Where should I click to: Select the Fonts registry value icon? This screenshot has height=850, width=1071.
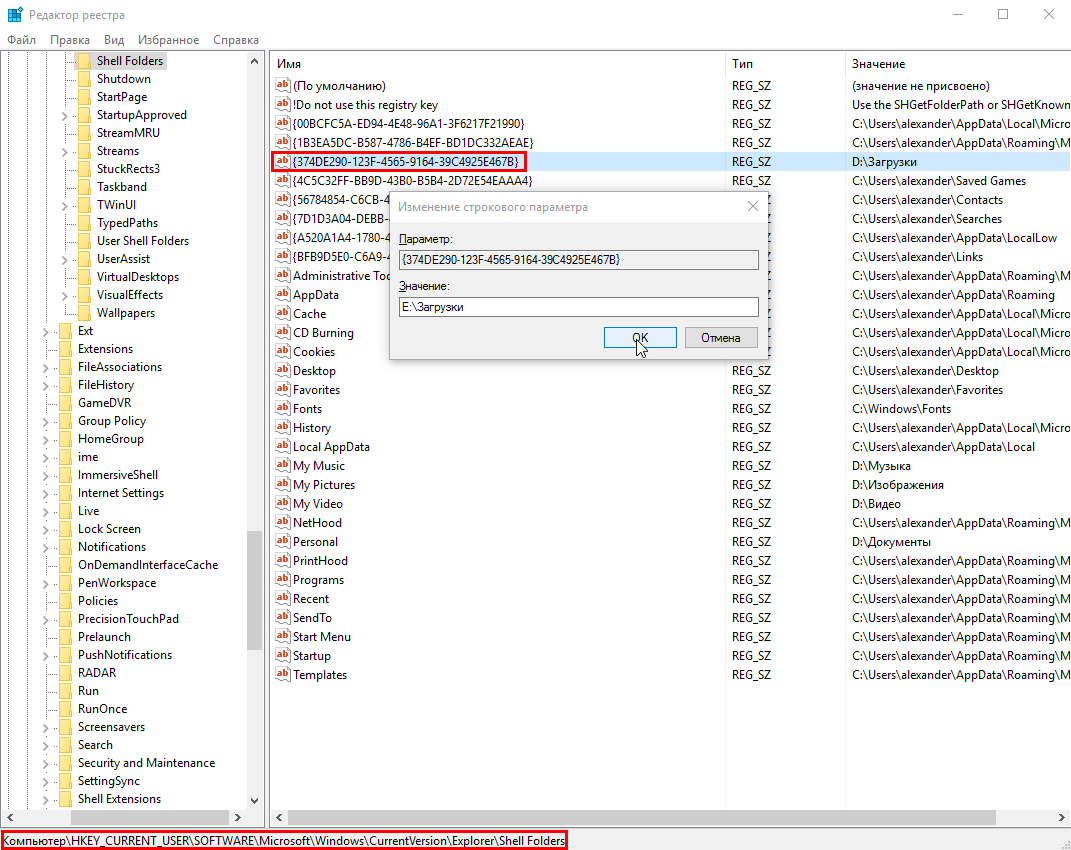[x=282, y=409]
